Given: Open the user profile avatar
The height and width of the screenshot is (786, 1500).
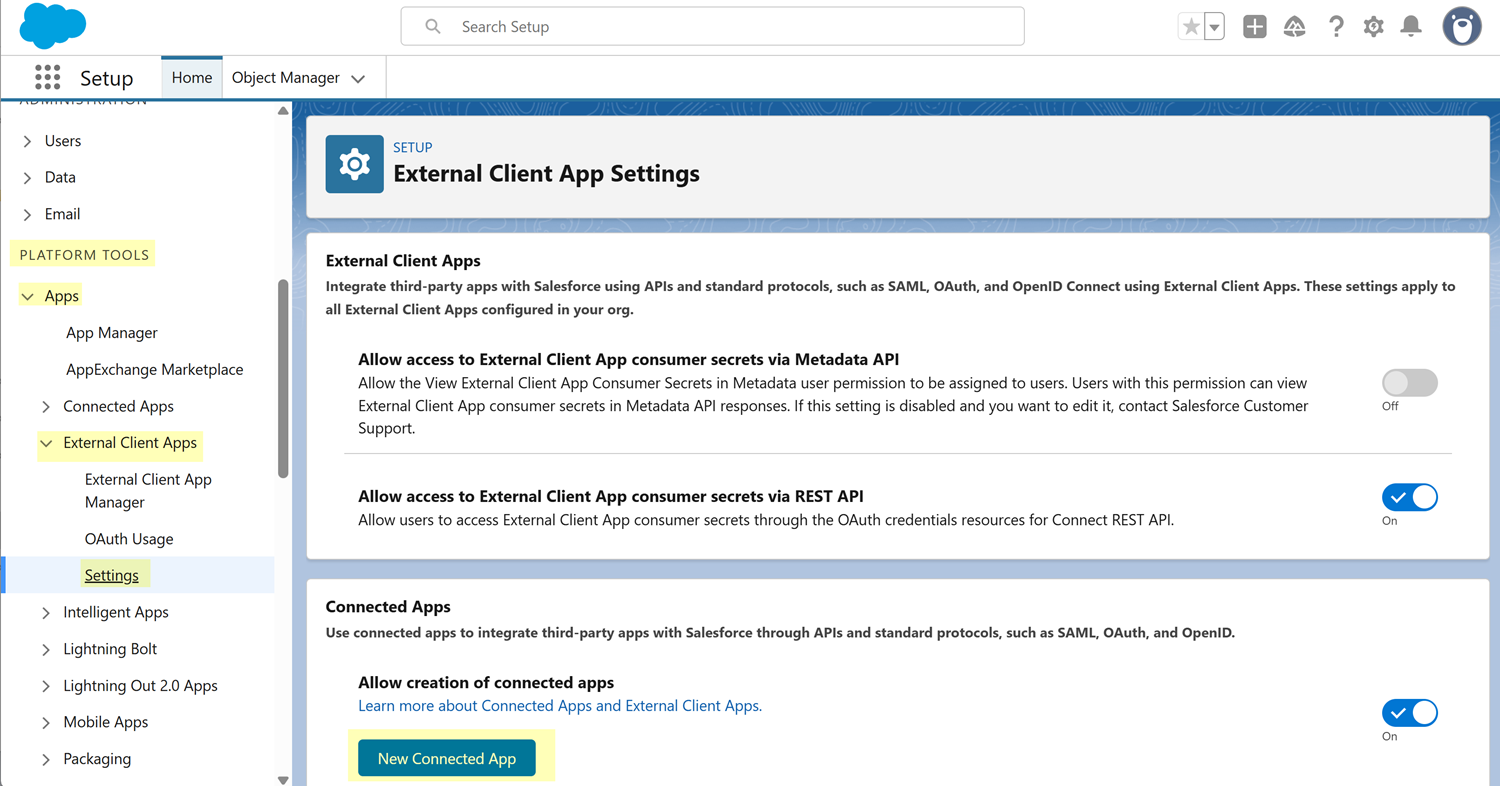Looking at the screenshot, I should [x=1461, y=27].
